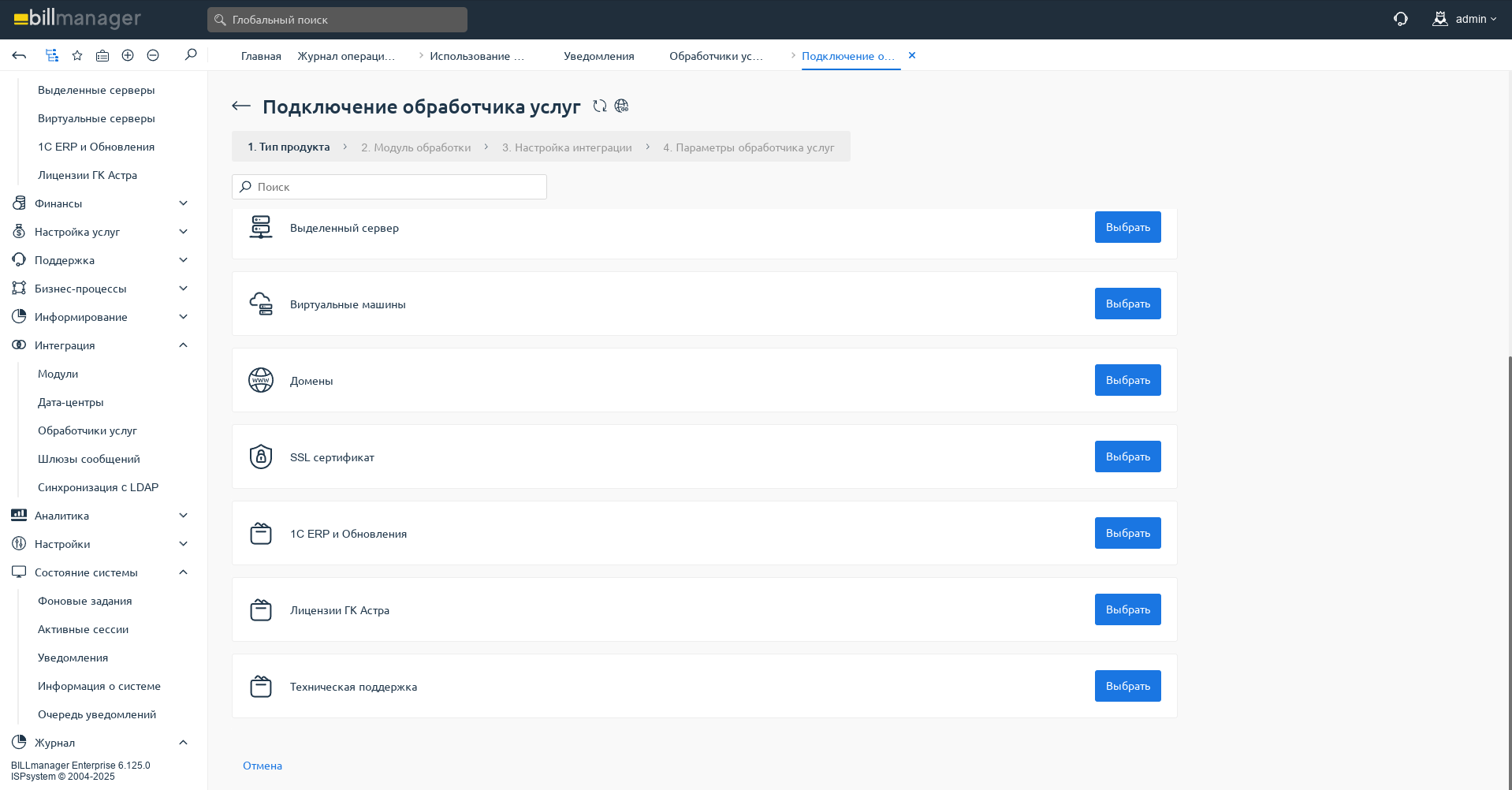Click the sidebar menu search magnifier icon
The width and height of the screenshot is (1512, 790).
pyautogui.click(x=191, y=55)
